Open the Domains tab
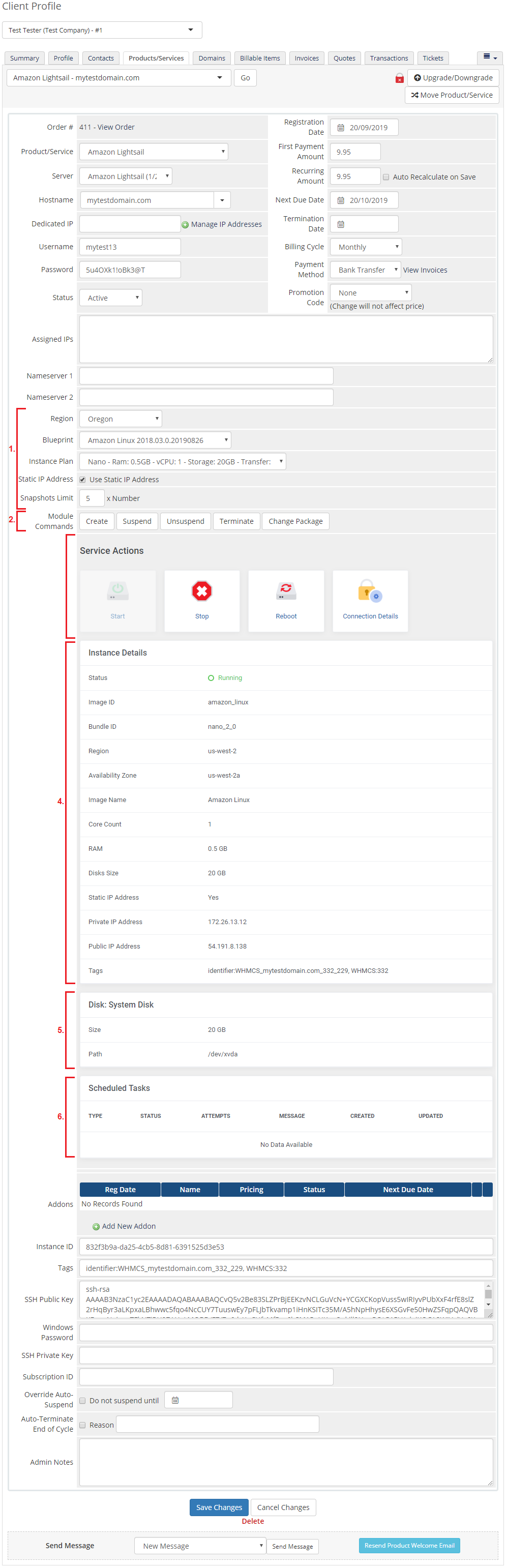This screenshot has height=1568, width=507. 212,58
